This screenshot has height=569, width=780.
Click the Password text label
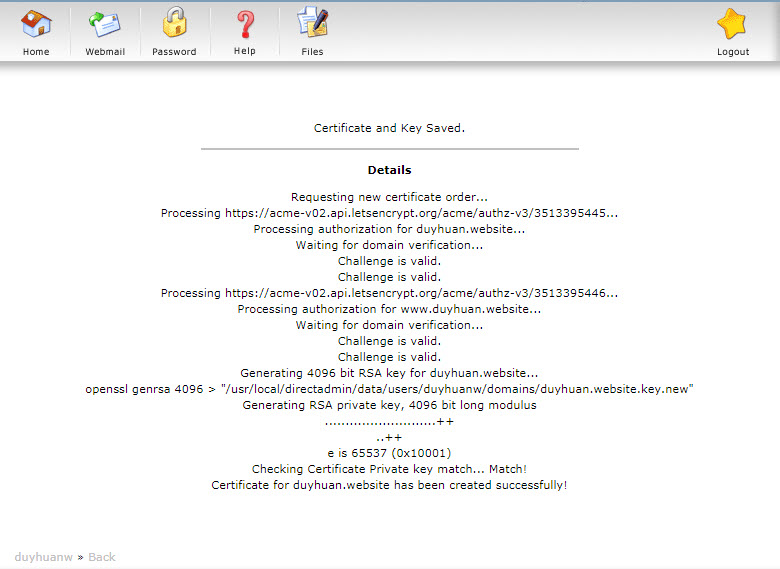pos(174,52)
